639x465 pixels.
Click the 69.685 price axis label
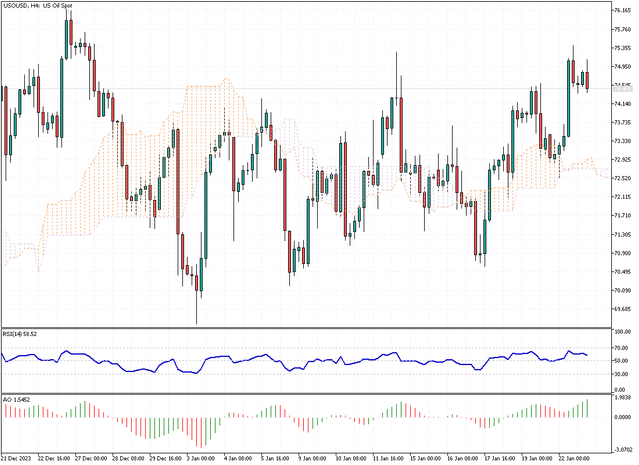(623, 309)
